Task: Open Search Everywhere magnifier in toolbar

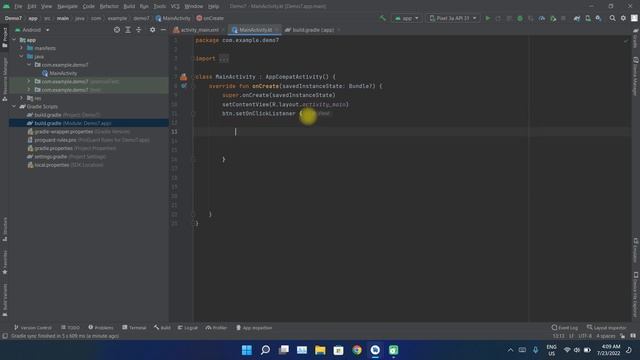Action: pos(612,18)
